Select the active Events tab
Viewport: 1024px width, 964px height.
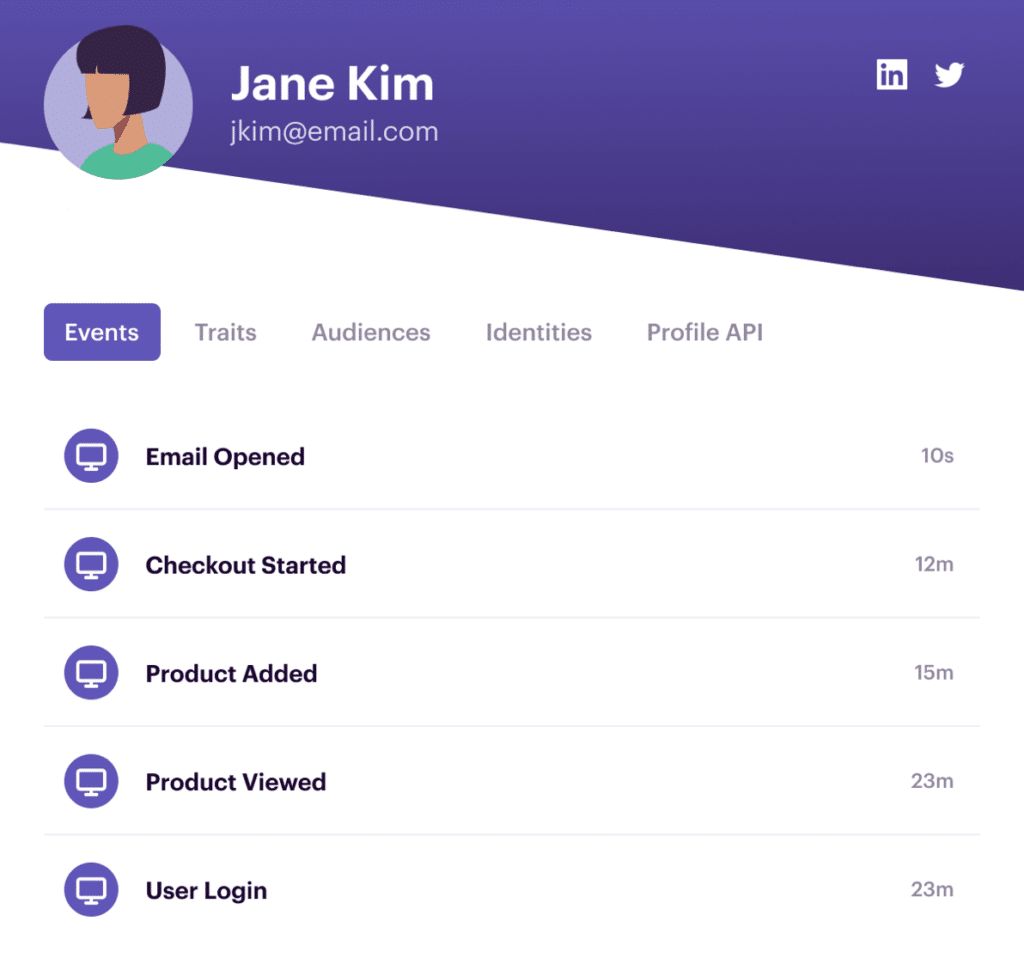click(102, 332)
